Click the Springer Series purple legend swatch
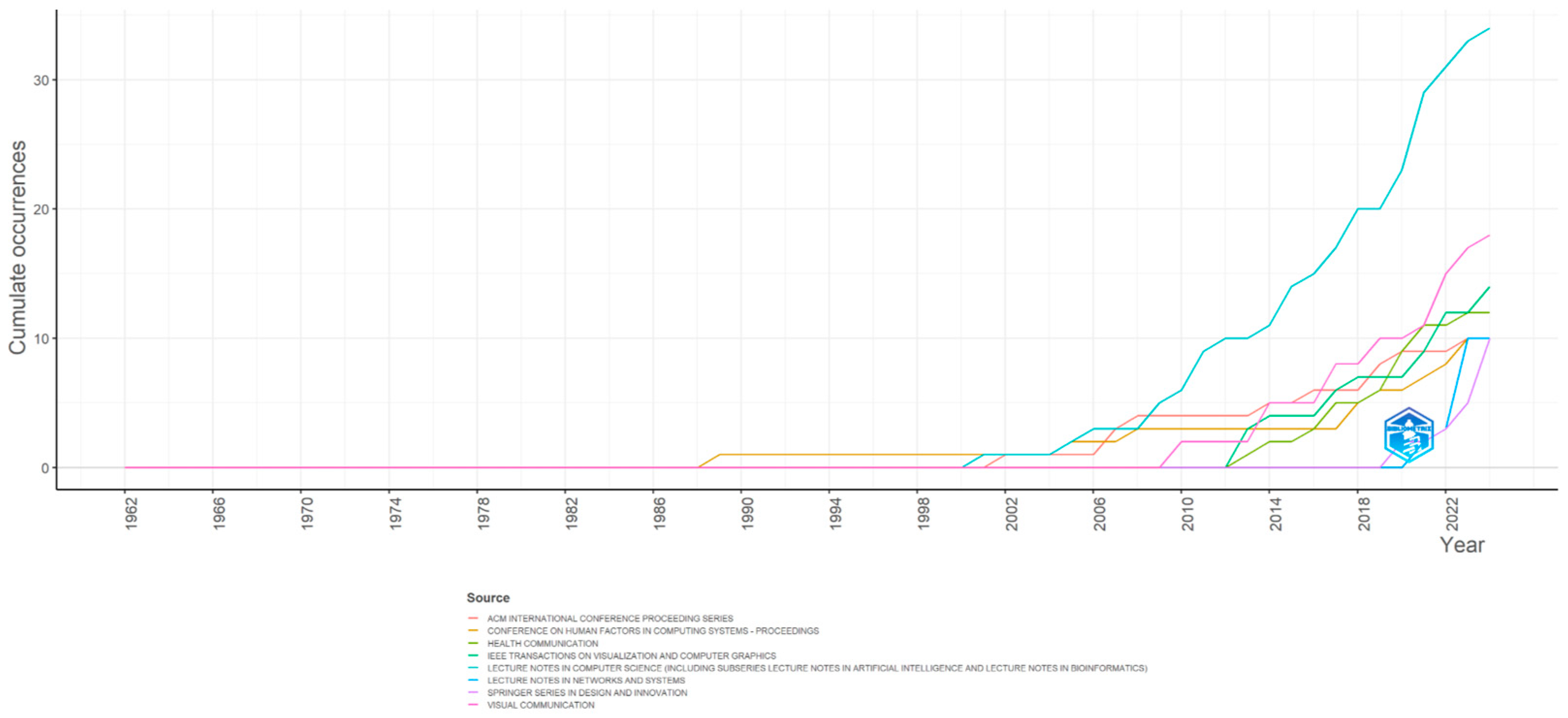This screenshot has width=1568, height=718. tap(473, 692)
